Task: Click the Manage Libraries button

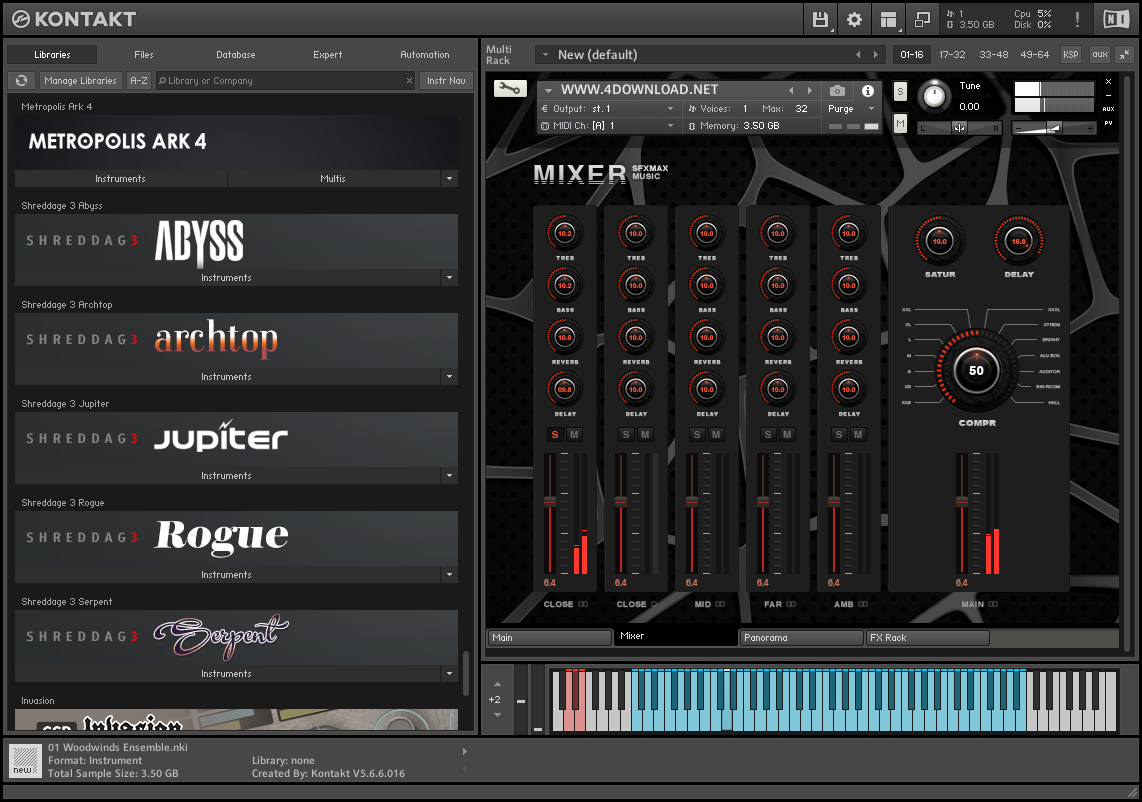Action: (x=80, y=81)
